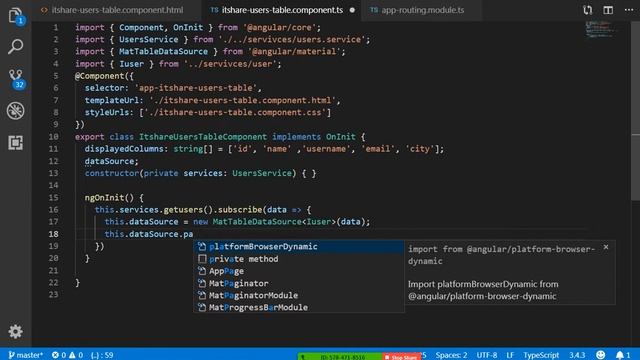Image resolution: width=640 pixels, height=360 pixels.
Task: Open Manage gear in activity bar
Action: [15, 331]
